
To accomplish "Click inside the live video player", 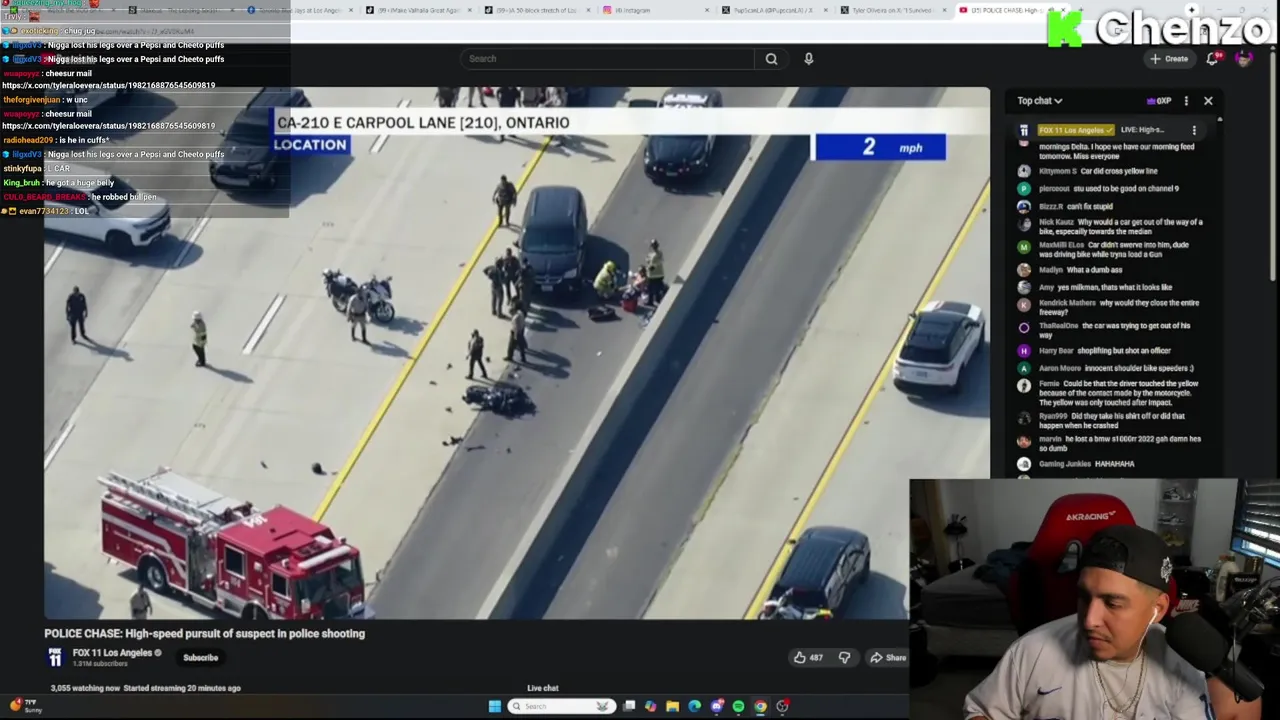I will 517,353.
